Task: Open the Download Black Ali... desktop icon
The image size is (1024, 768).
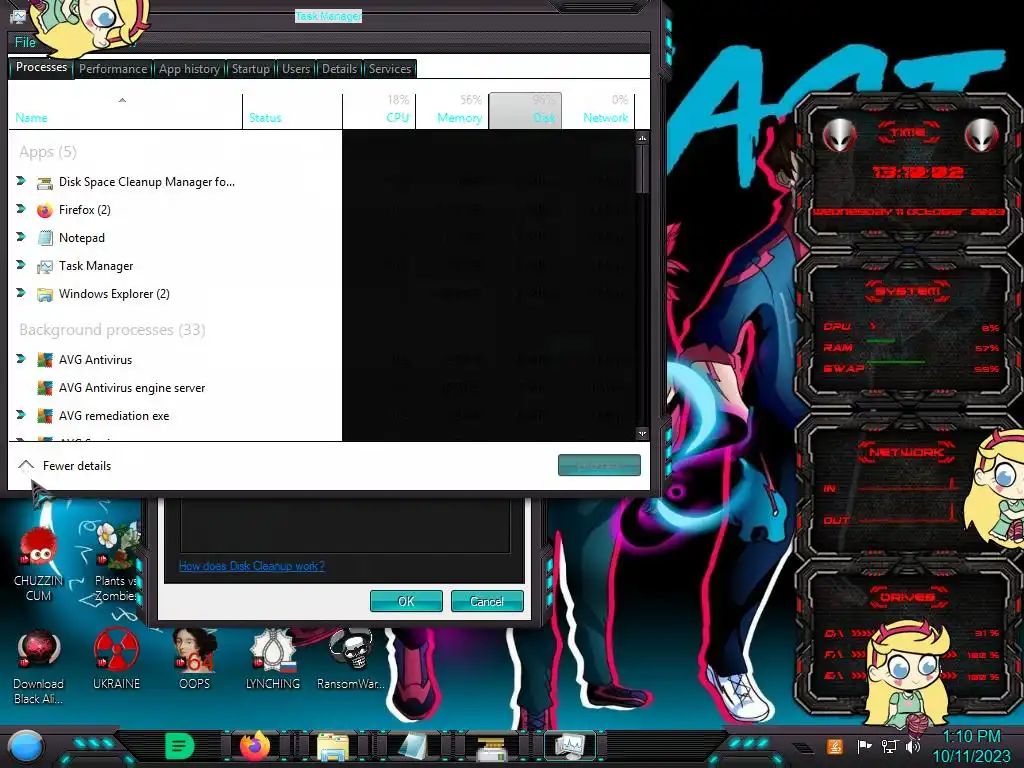Action: coord(39,667)
